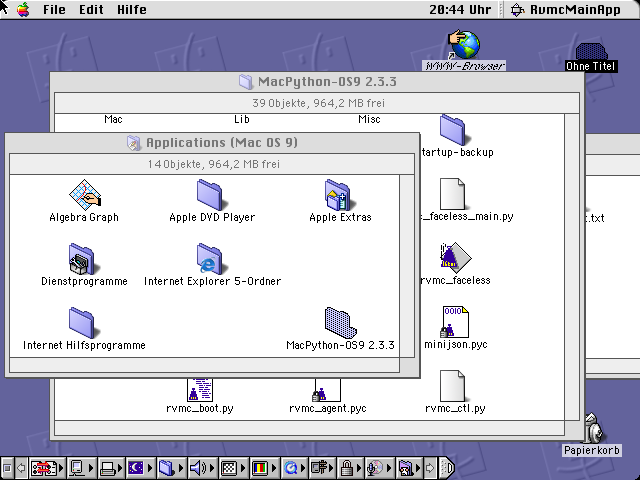Click horizontal scrollbar of MacPython-OS9 window

click(x=309, y=428)
